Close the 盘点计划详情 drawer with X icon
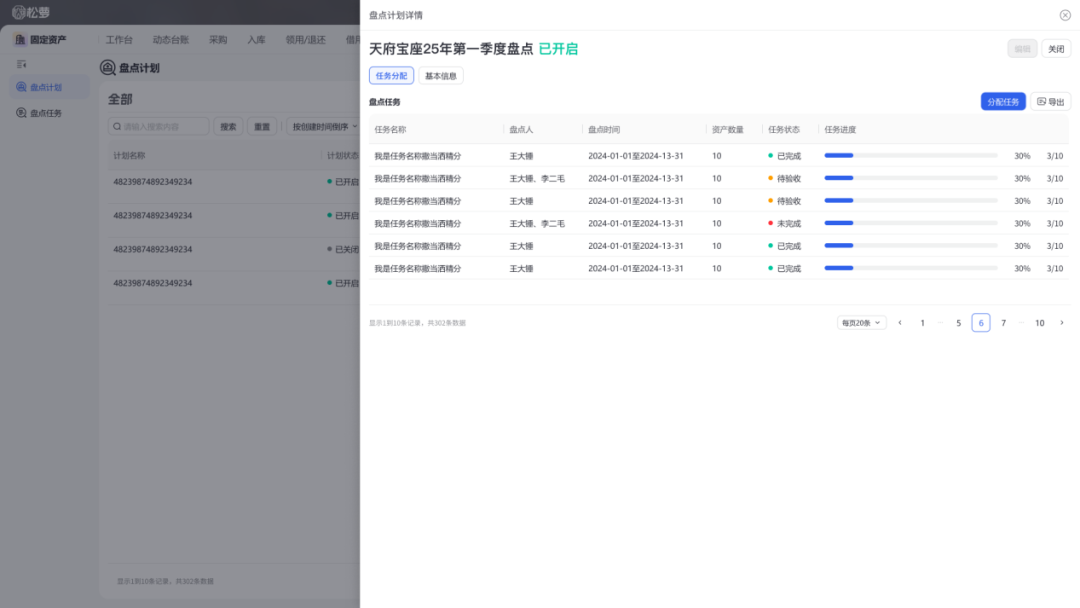Viewport: 1080px width, 608px height. 1064,15
